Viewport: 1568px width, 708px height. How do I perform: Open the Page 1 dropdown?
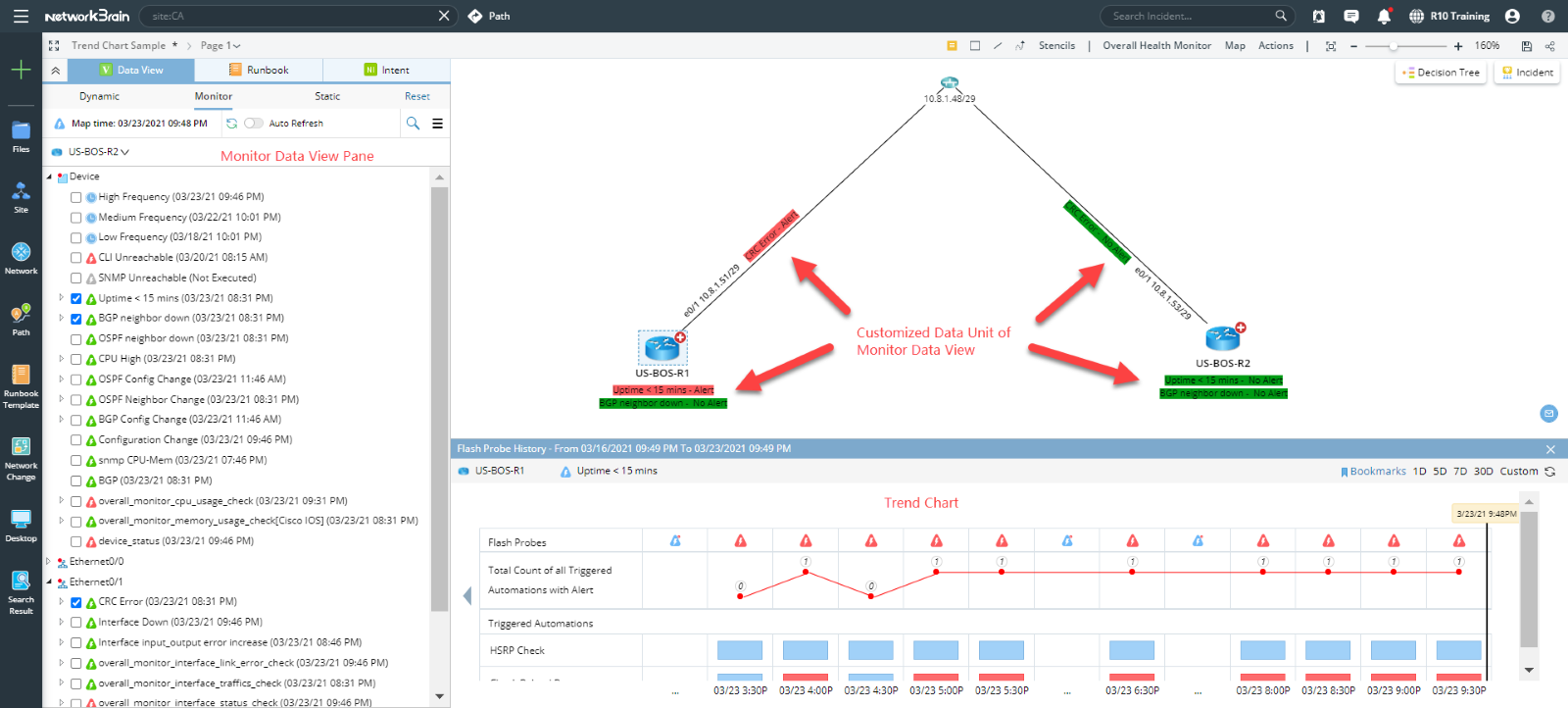220,45
